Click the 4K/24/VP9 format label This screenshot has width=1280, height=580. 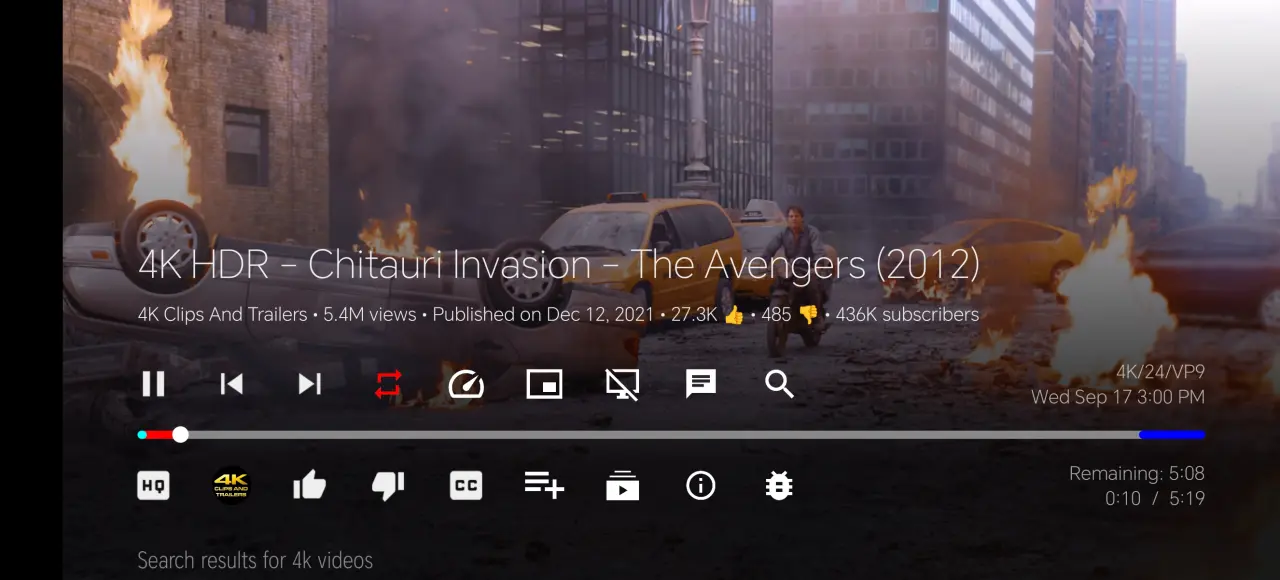point(1160,372)
